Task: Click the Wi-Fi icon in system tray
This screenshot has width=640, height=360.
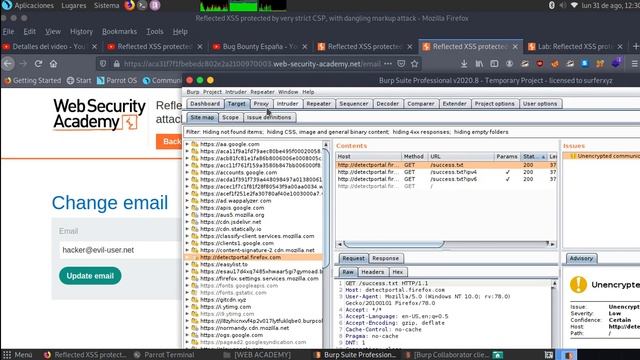Action: click(574, 5)
